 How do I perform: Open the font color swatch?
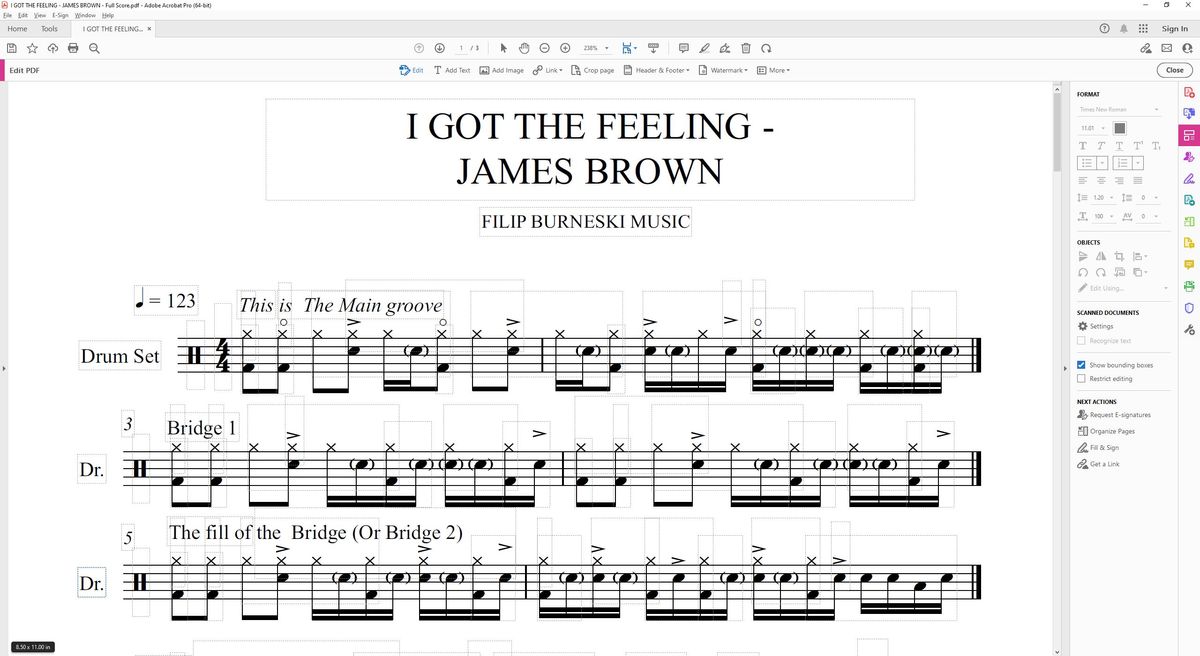(1120, 128)
